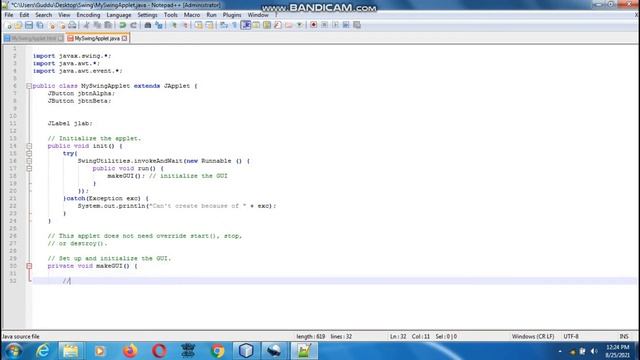This screenshot has height=360, width=640.
Task: Toggle INS insert mode in status bar
Action: (624, 336)
